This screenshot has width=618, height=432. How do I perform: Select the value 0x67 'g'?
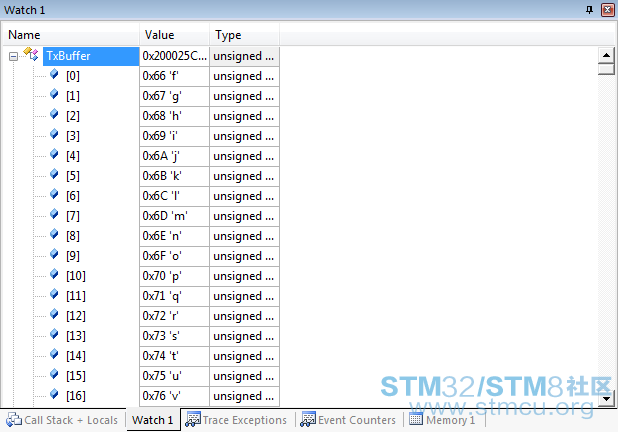pyautogui.click(x=174, y=96)
